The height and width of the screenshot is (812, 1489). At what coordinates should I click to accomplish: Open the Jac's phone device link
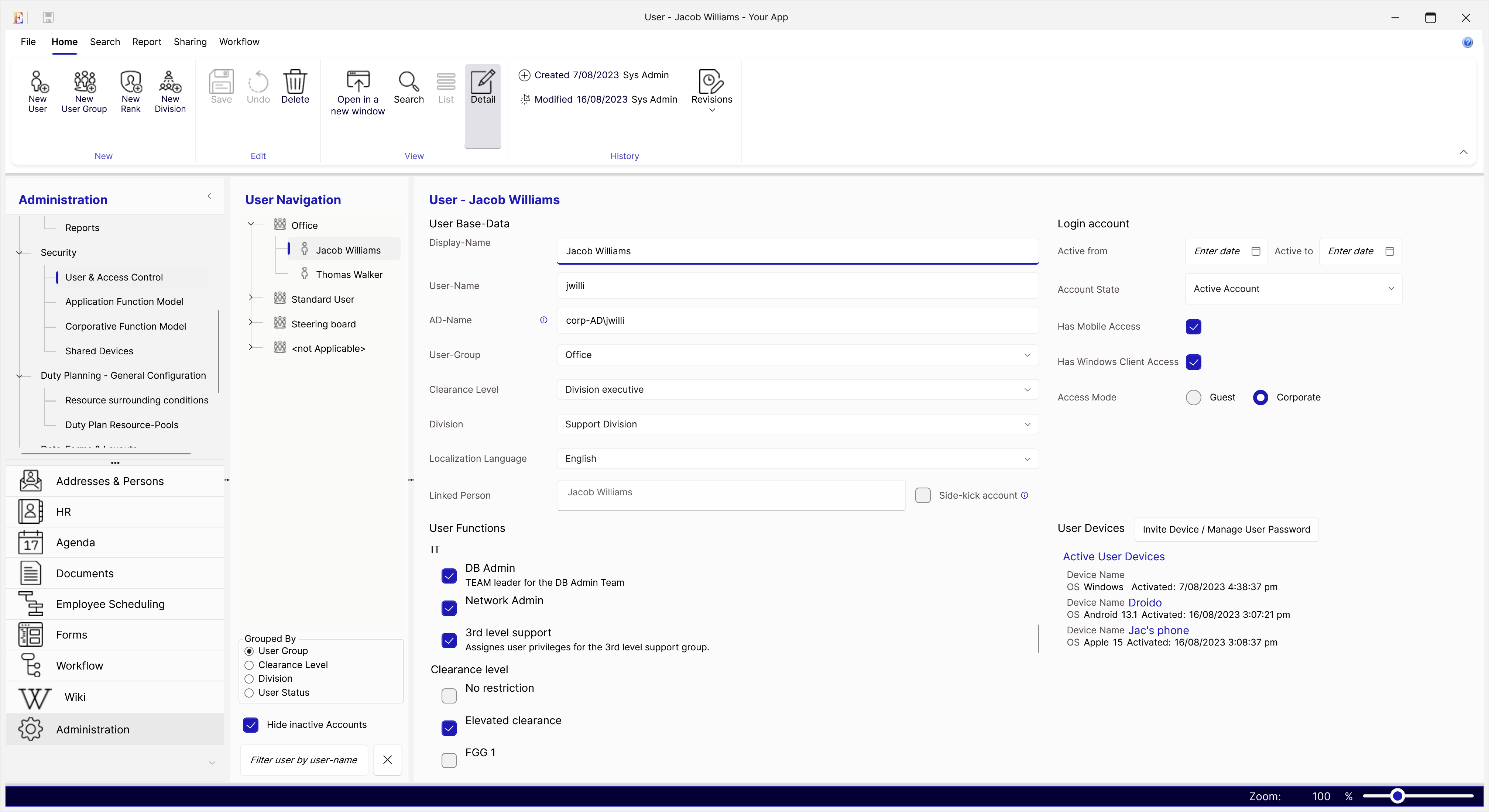pos(1158,630)
